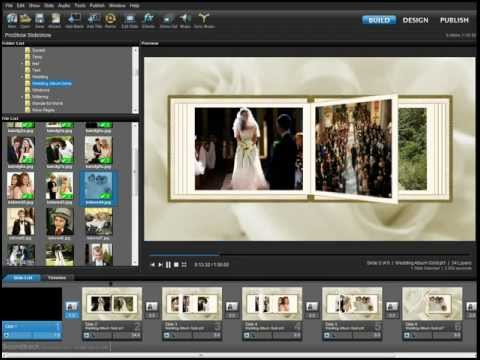
Task: Open the Window menu
Action: [117, 6]
